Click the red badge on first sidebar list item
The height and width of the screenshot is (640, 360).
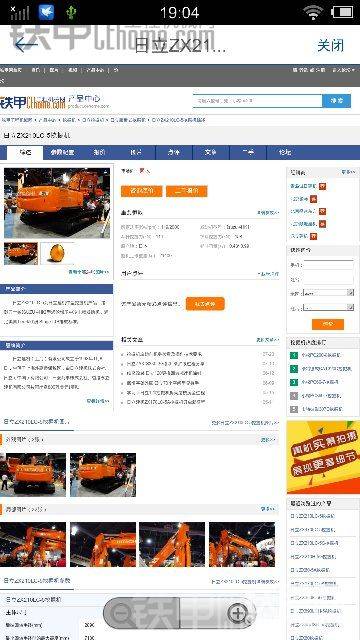coord(322,187)
